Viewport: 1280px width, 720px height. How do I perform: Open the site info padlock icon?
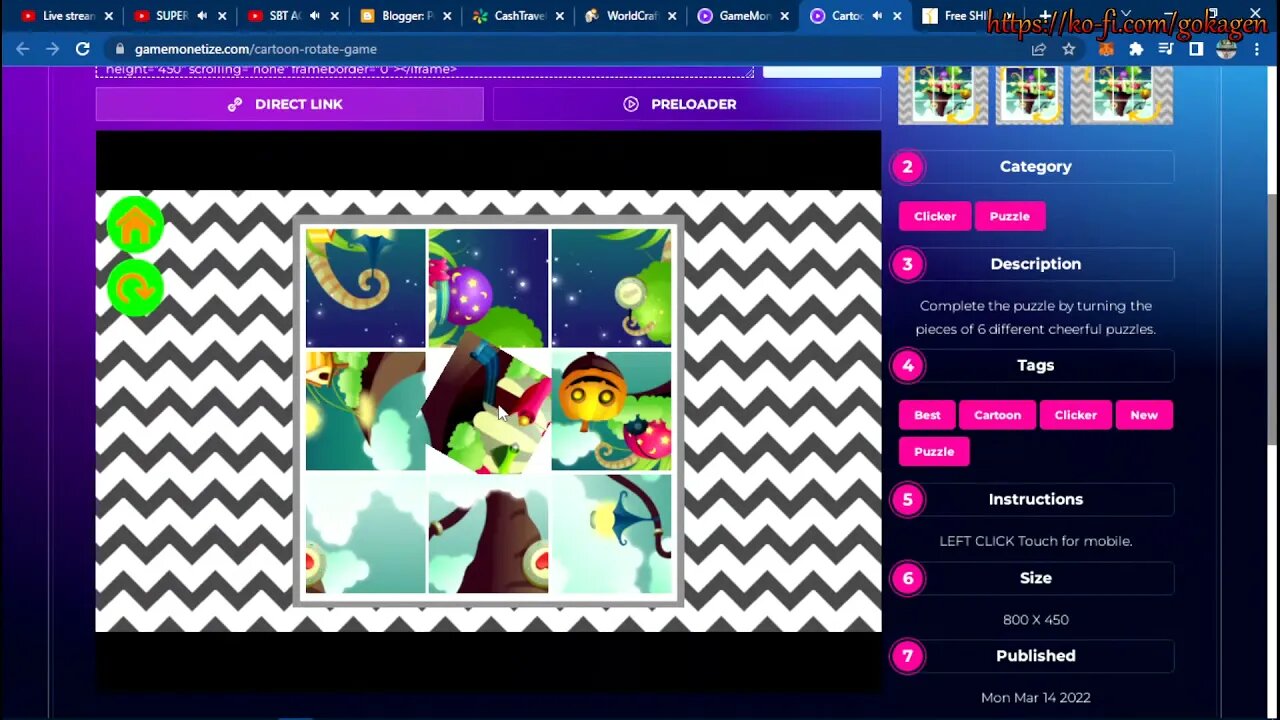[120, 49]
